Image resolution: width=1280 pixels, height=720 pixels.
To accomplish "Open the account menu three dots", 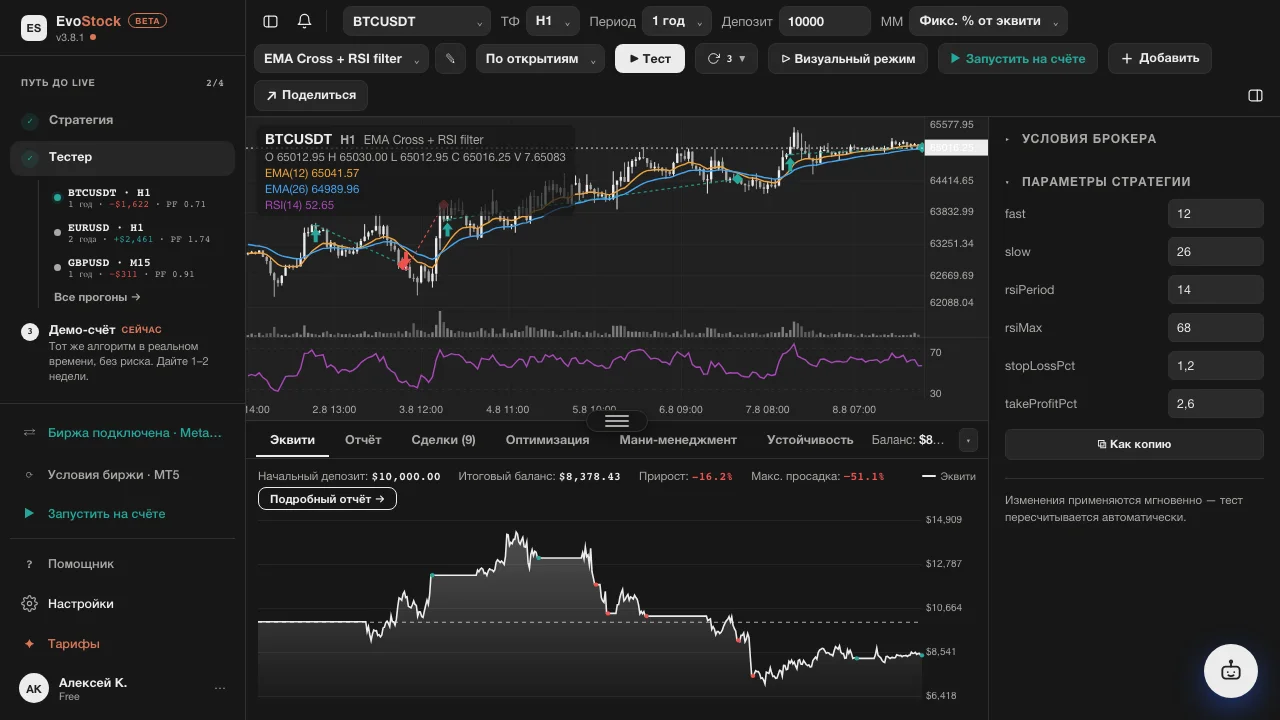I will (220, 688).
